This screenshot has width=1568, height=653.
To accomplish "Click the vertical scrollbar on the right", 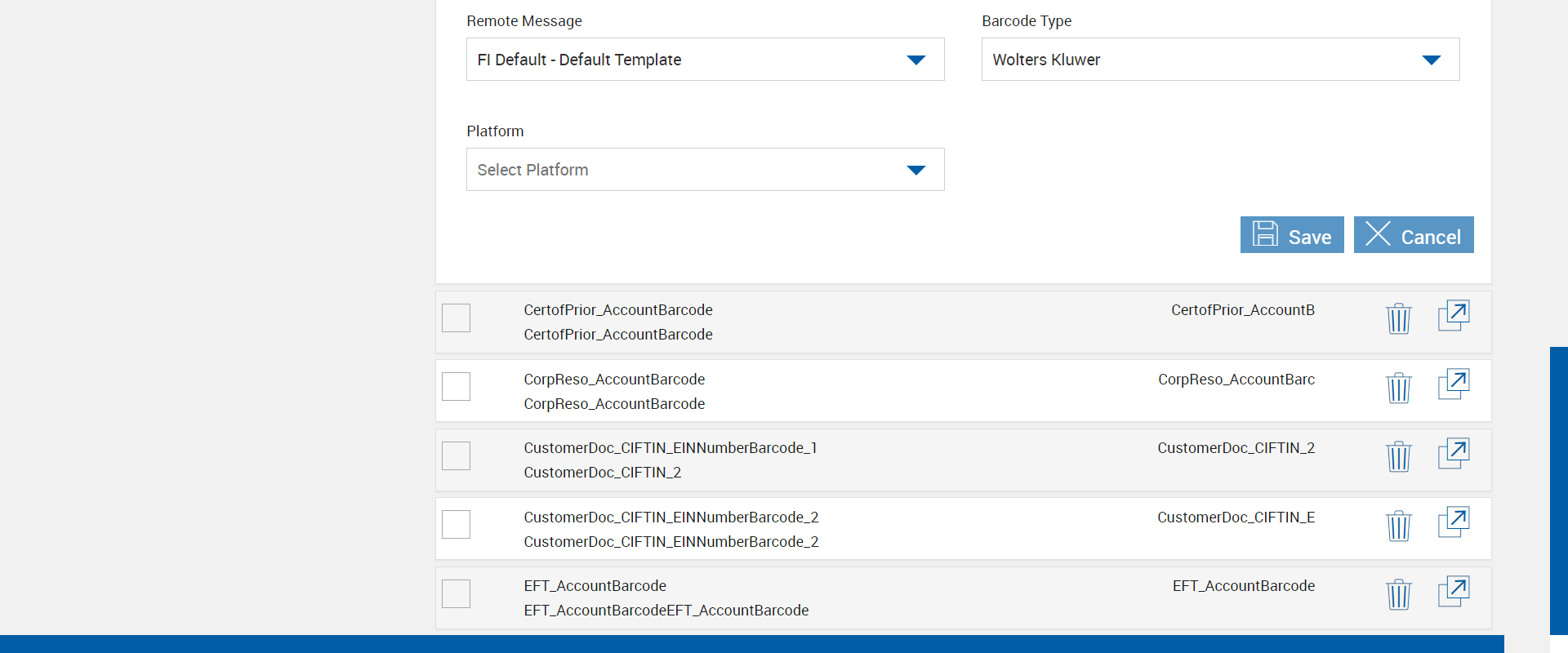I will click(1558, 490).
